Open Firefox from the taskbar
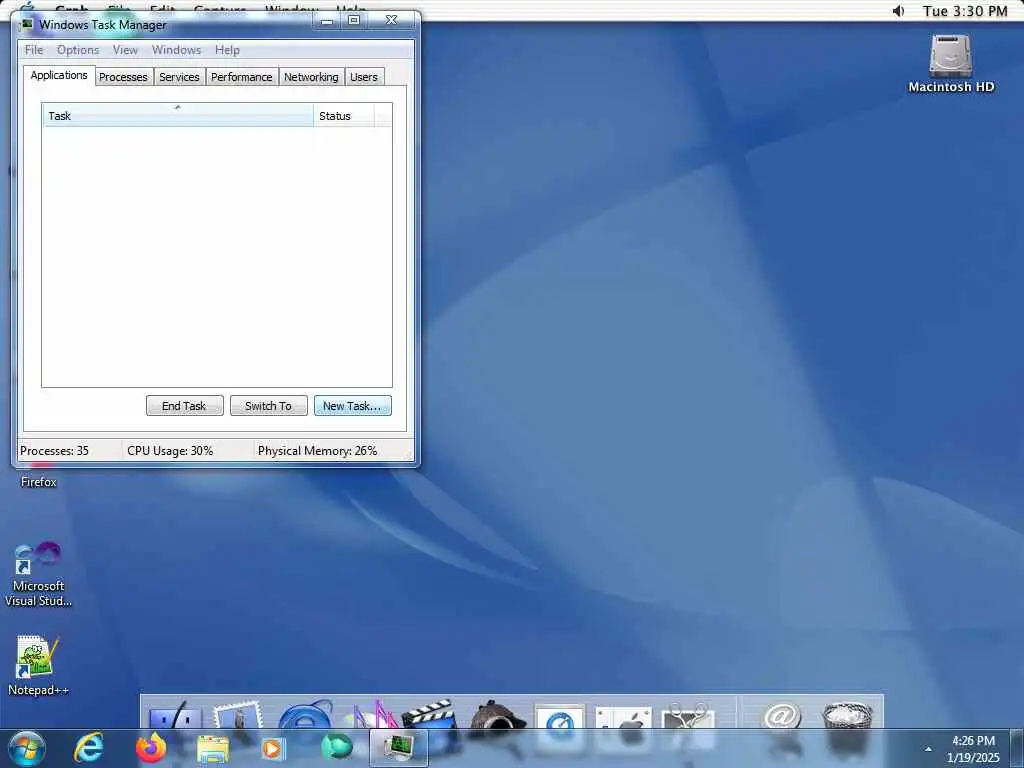1024x768 pixels. click(150, 748)
